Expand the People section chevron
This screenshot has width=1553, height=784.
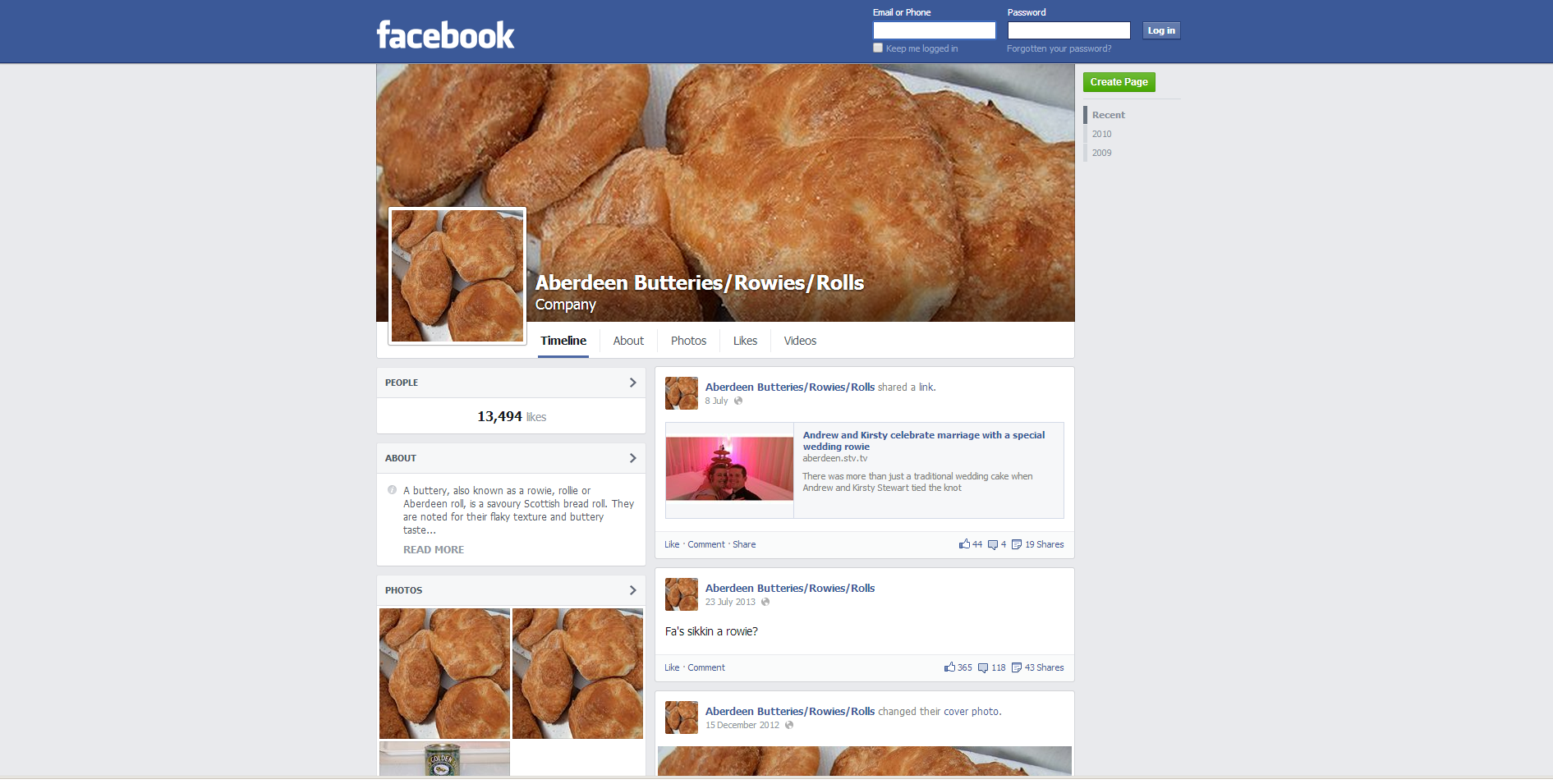click(632, 383)
